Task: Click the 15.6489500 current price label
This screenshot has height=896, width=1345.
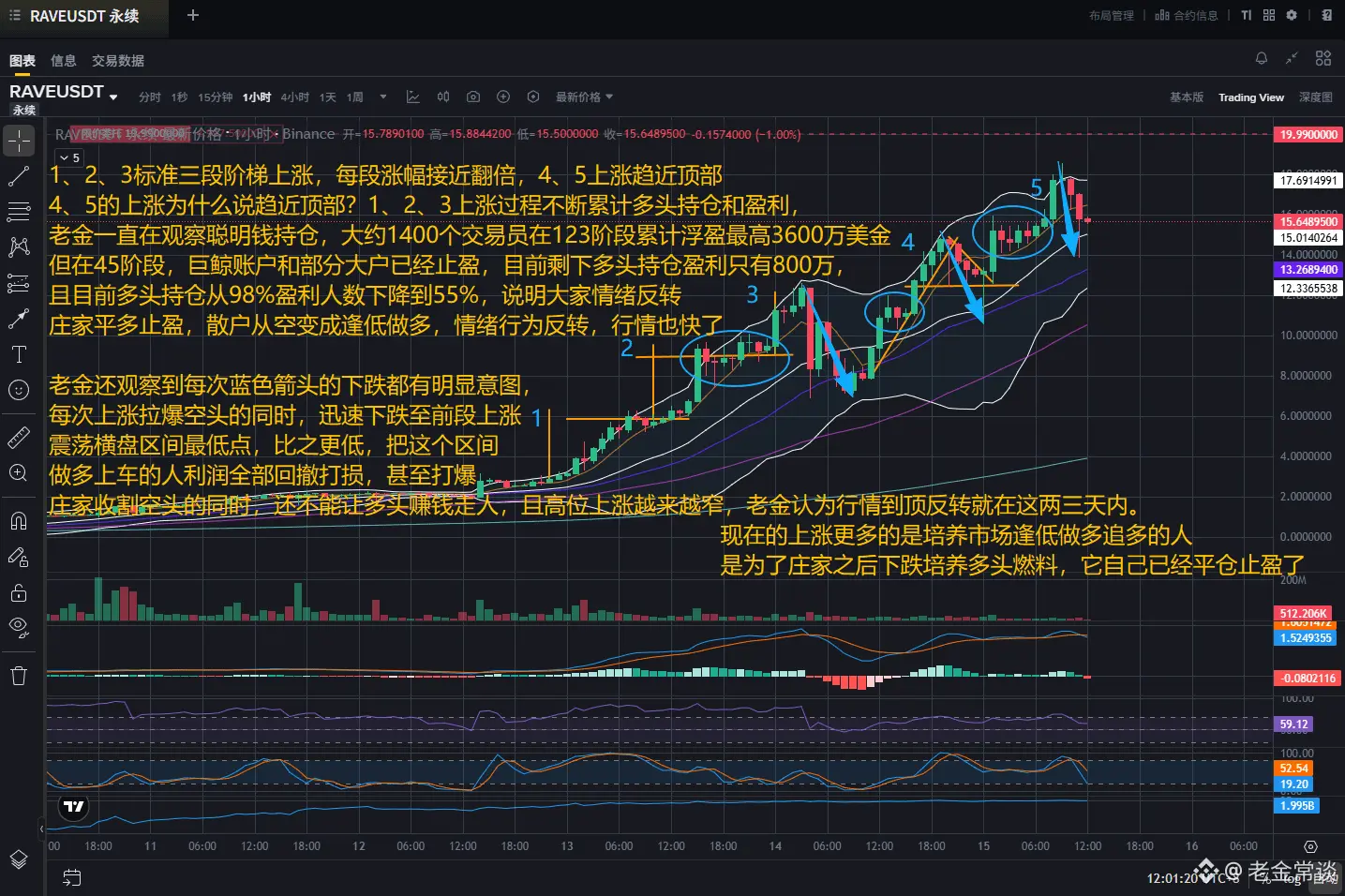Action: pos(1308,222)
